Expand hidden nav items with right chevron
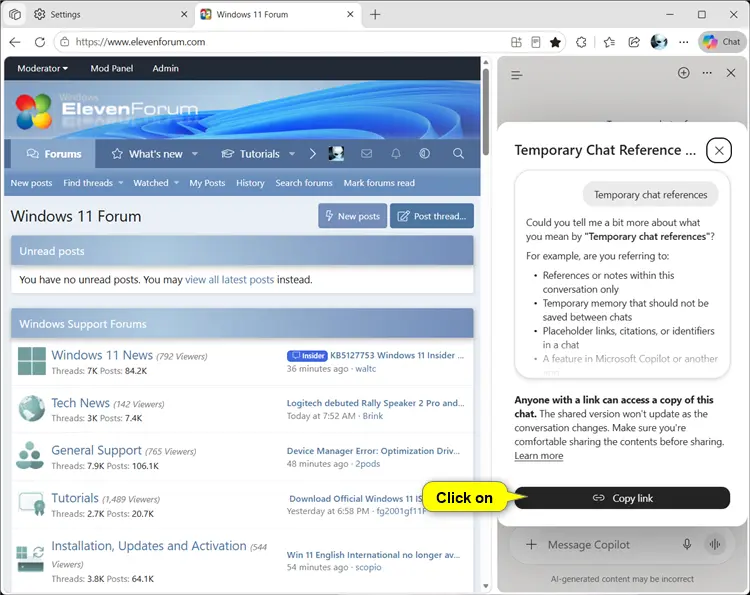Image resolution: width=750 pixels, height=595 pixels. click(x=312, y=154)
